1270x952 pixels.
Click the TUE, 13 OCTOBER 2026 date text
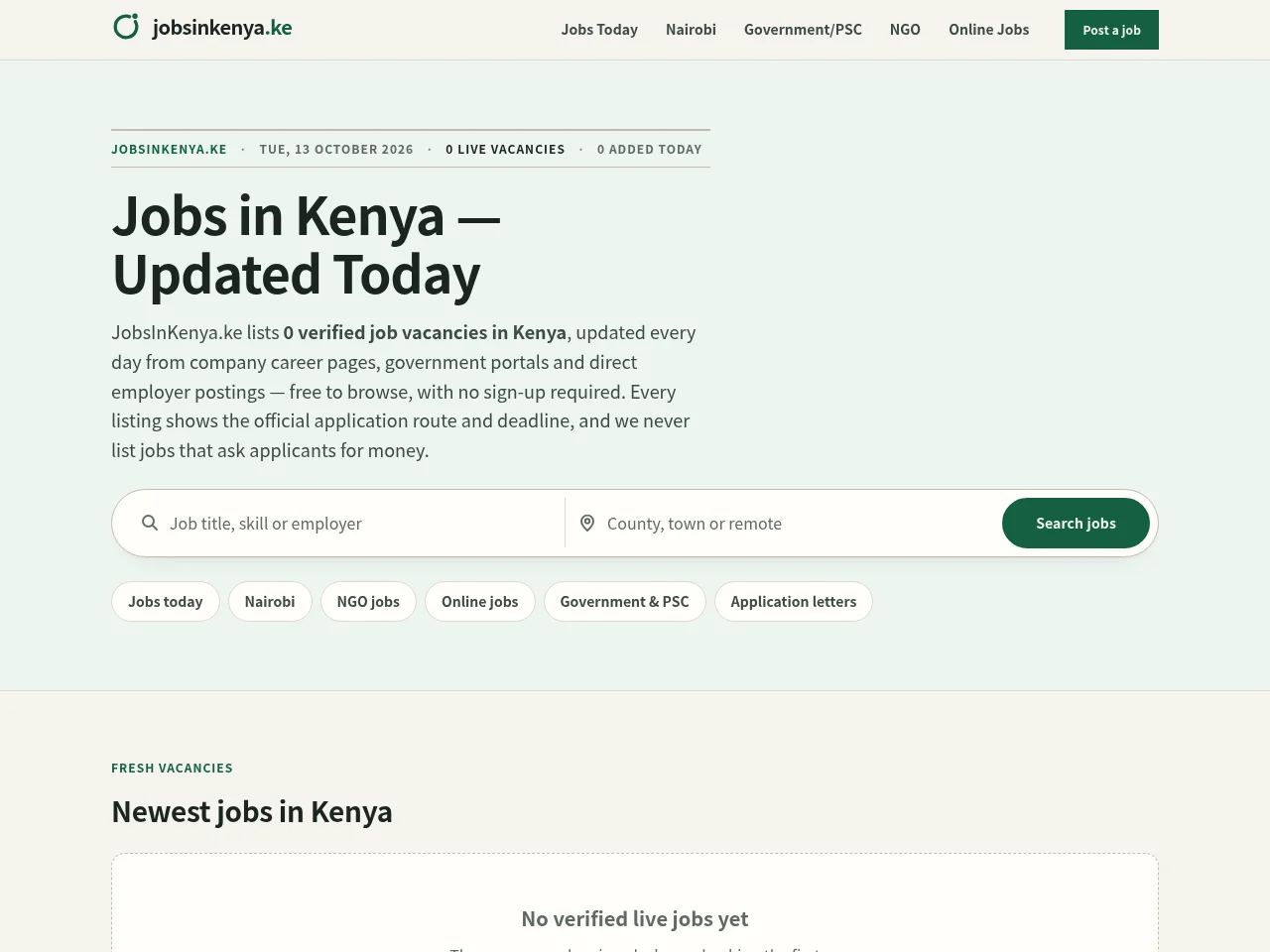coord(336,149)
